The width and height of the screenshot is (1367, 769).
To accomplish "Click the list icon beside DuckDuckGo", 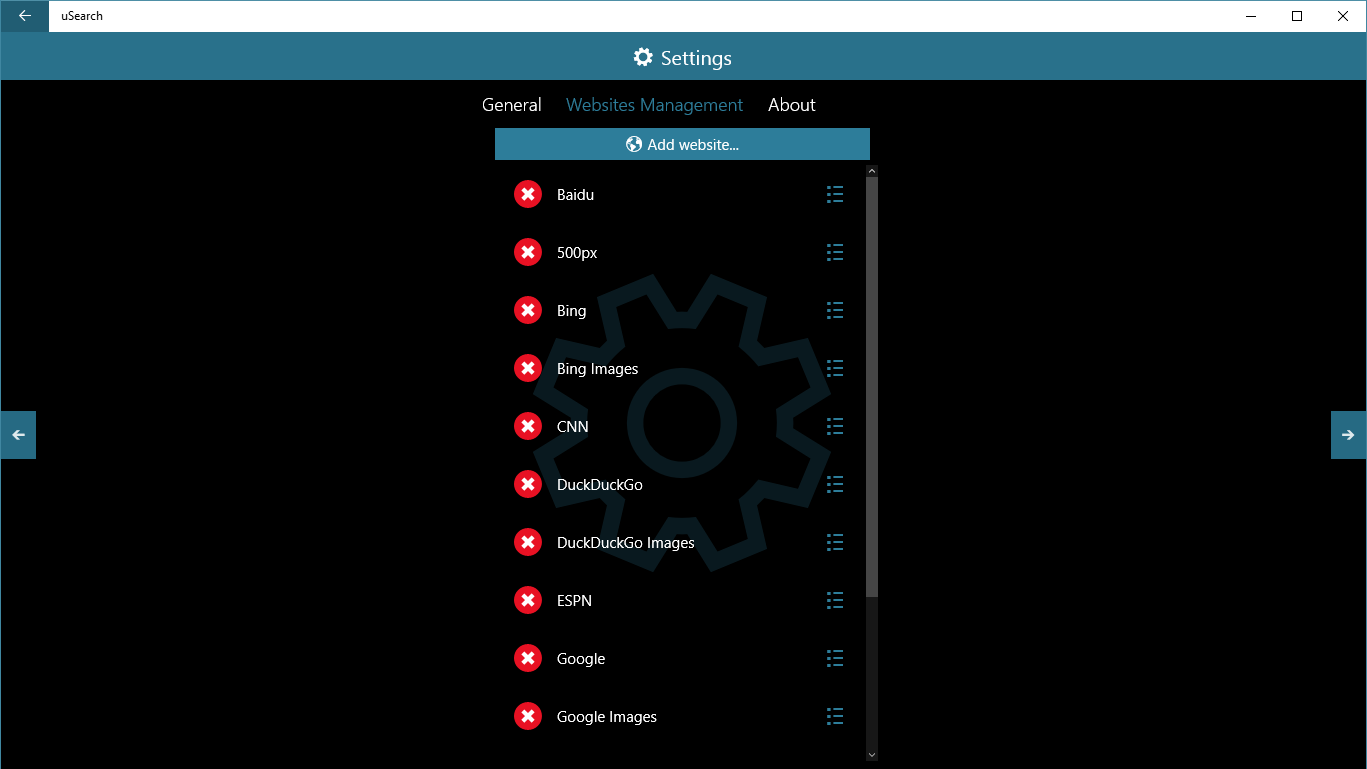I will (835, 485).
